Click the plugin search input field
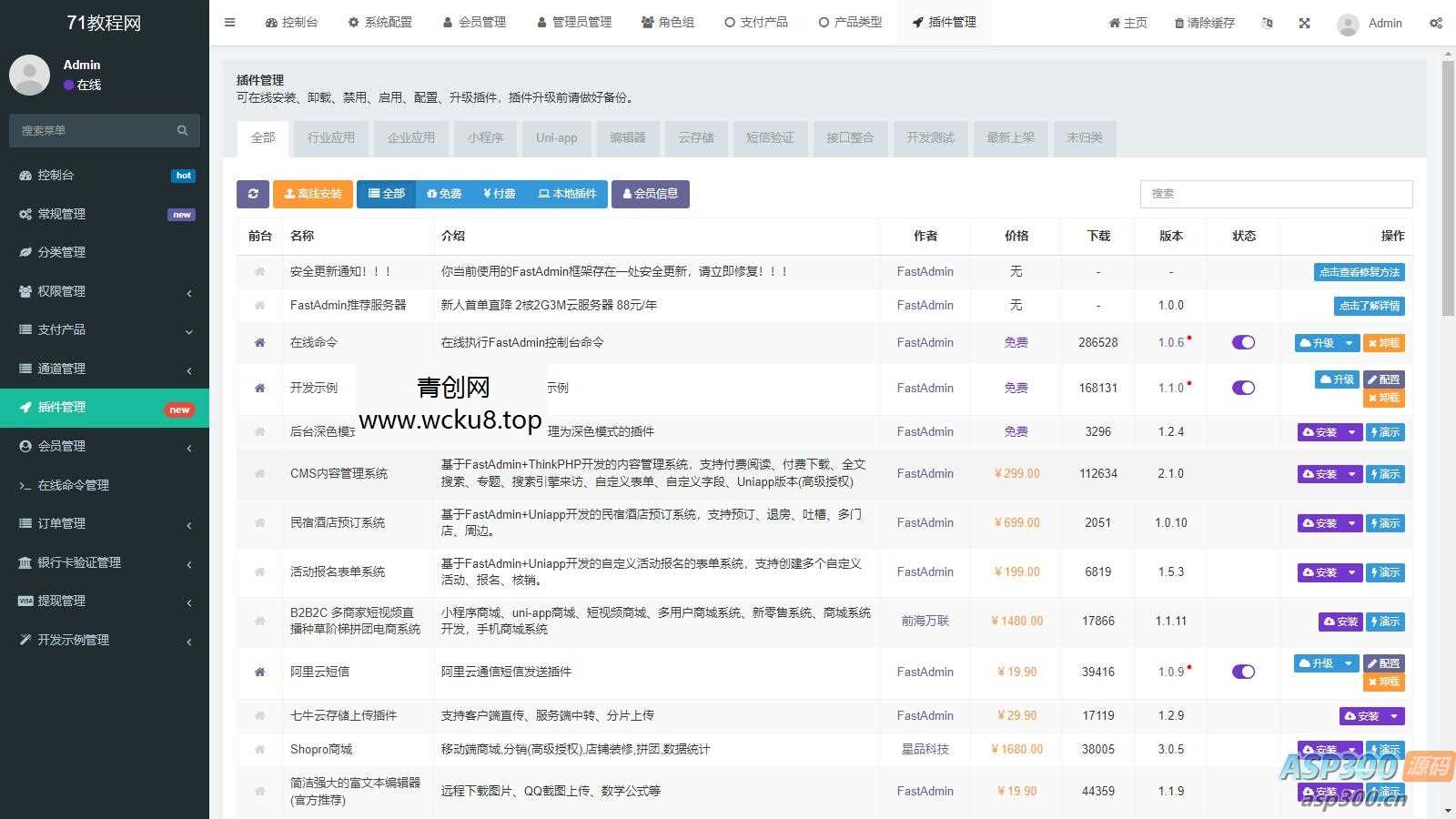Image resolution: width=1456 pixels, height=819 pixels. [1274, 194]
